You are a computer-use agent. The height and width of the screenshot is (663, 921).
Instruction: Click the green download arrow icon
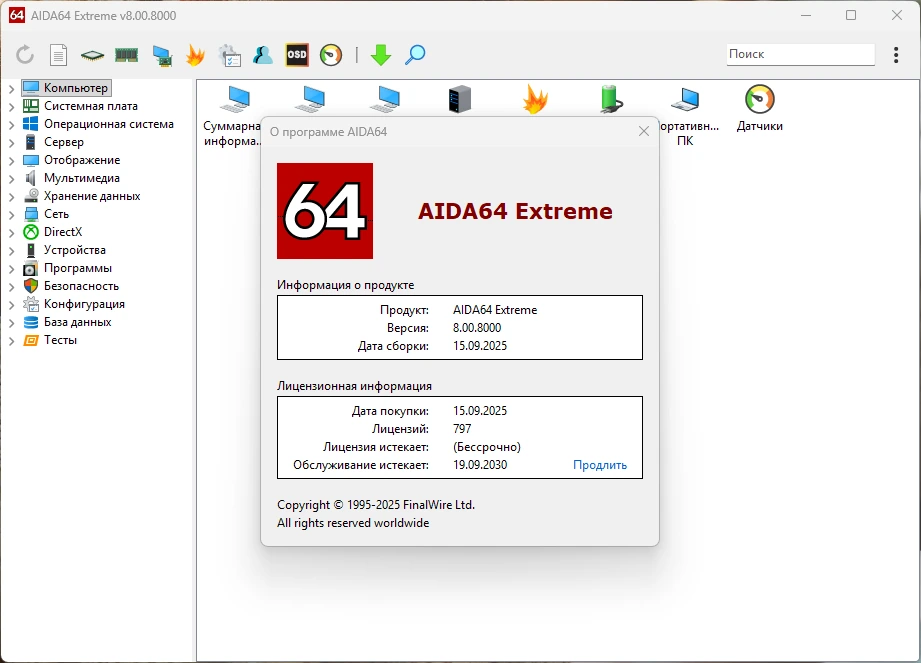[381, 55]
